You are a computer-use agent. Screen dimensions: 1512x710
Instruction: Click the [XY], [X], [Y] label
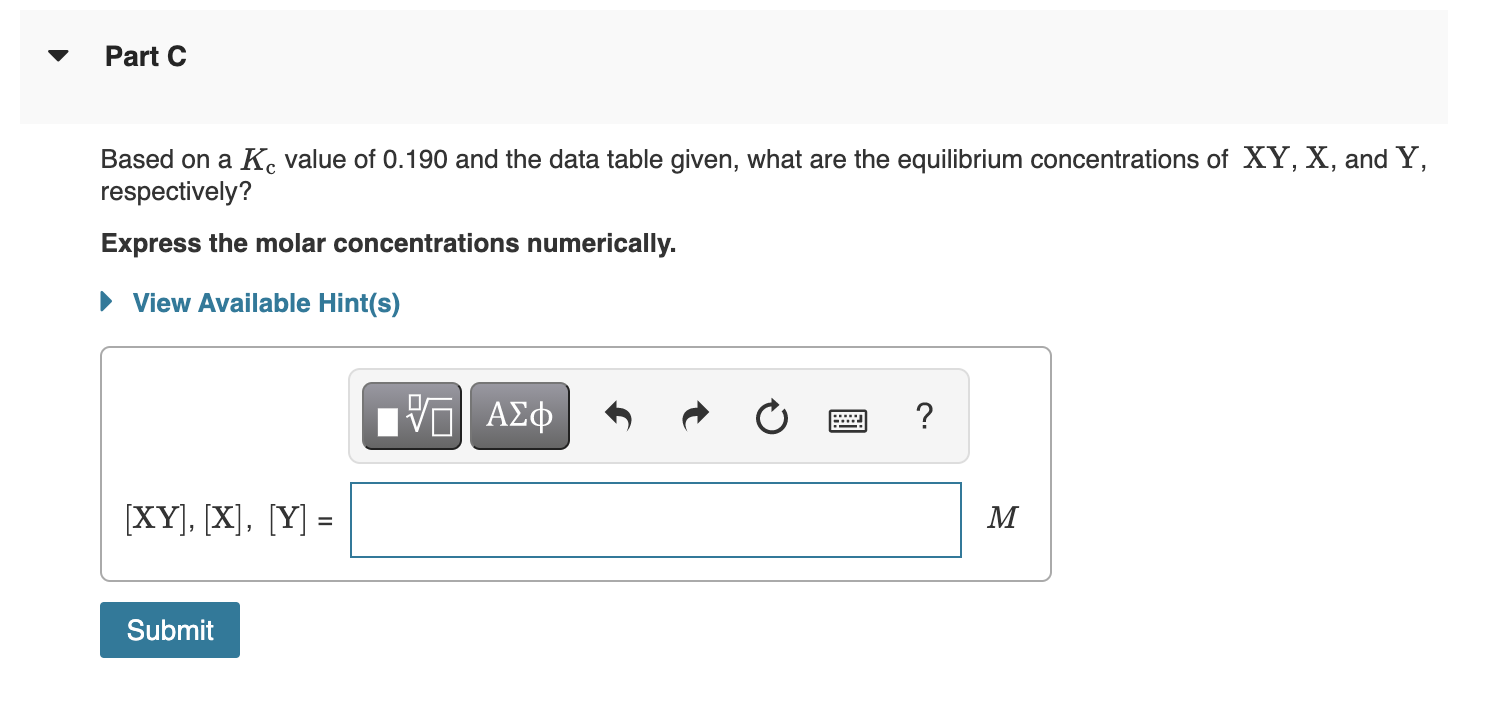pos(225,519)
